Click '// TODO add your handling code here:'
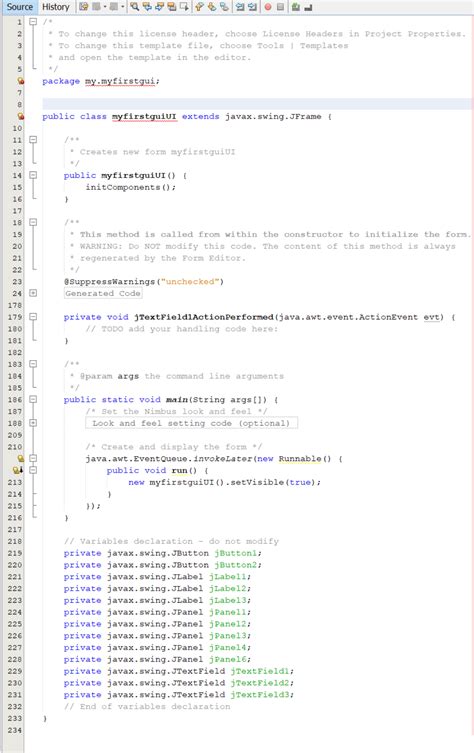 (182, 329)
